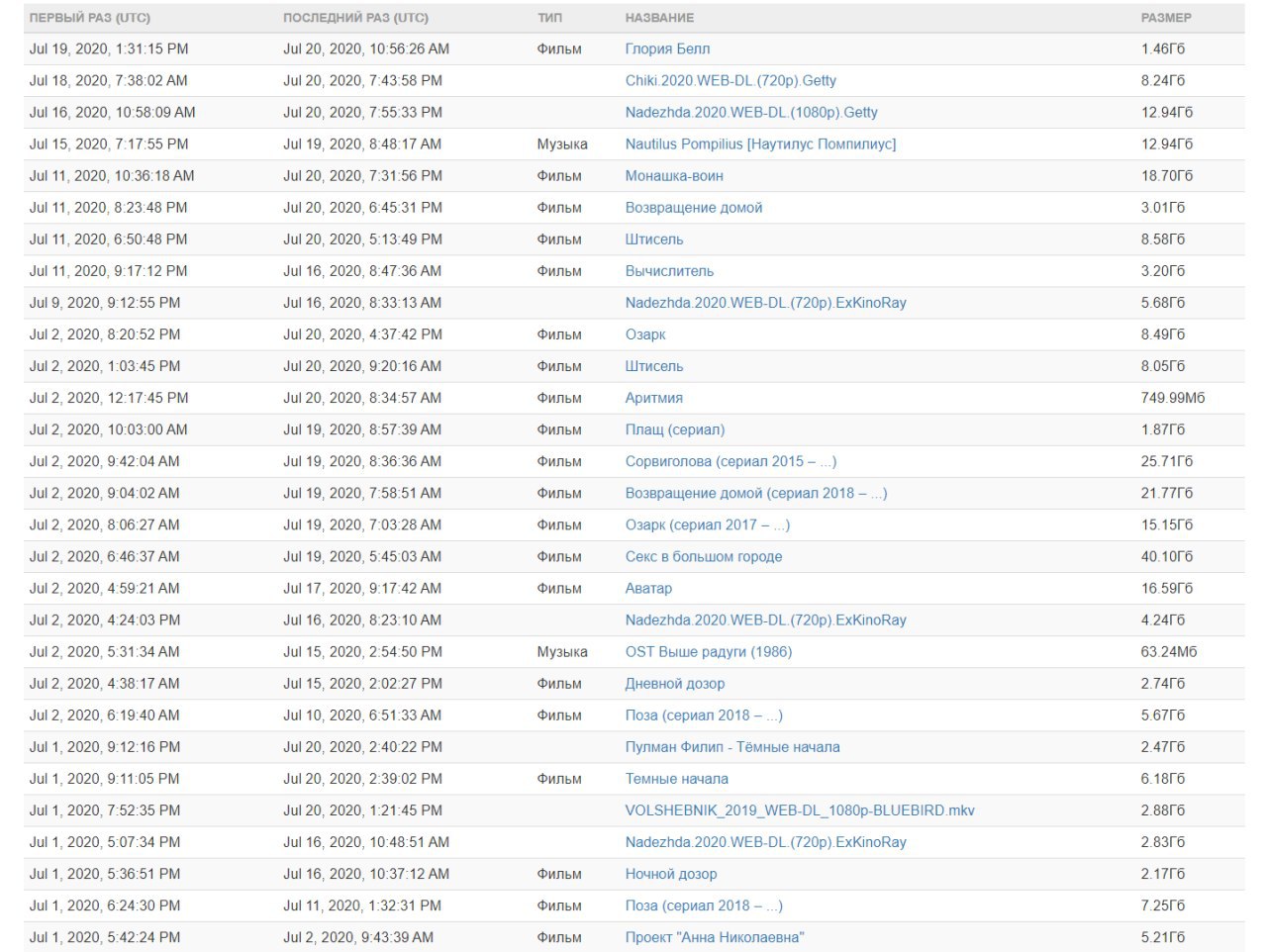This screenshot has height=952, width=1267.
Task: Open Nautilus Pompilius [Наутилус Помпилиус] link
Action: click(x=760, y=143)
